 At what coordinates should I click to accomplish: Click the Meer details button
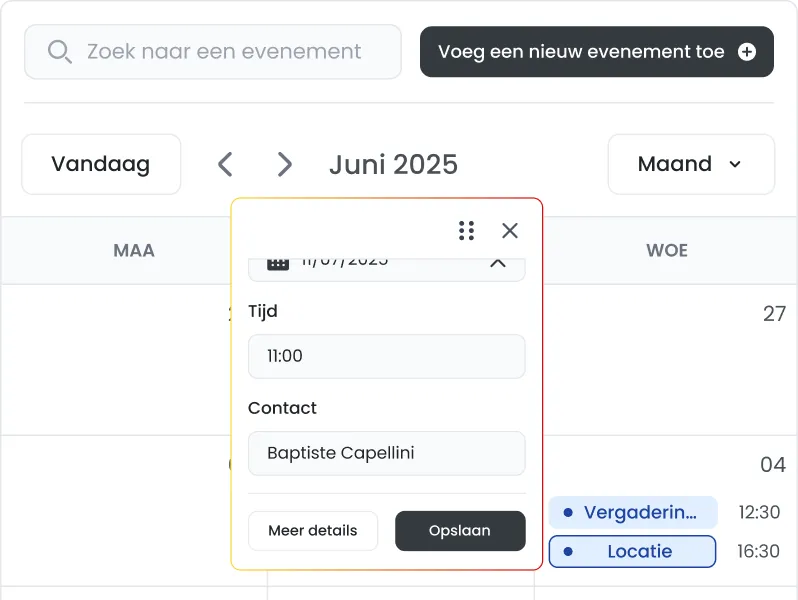tap(313, 531)
